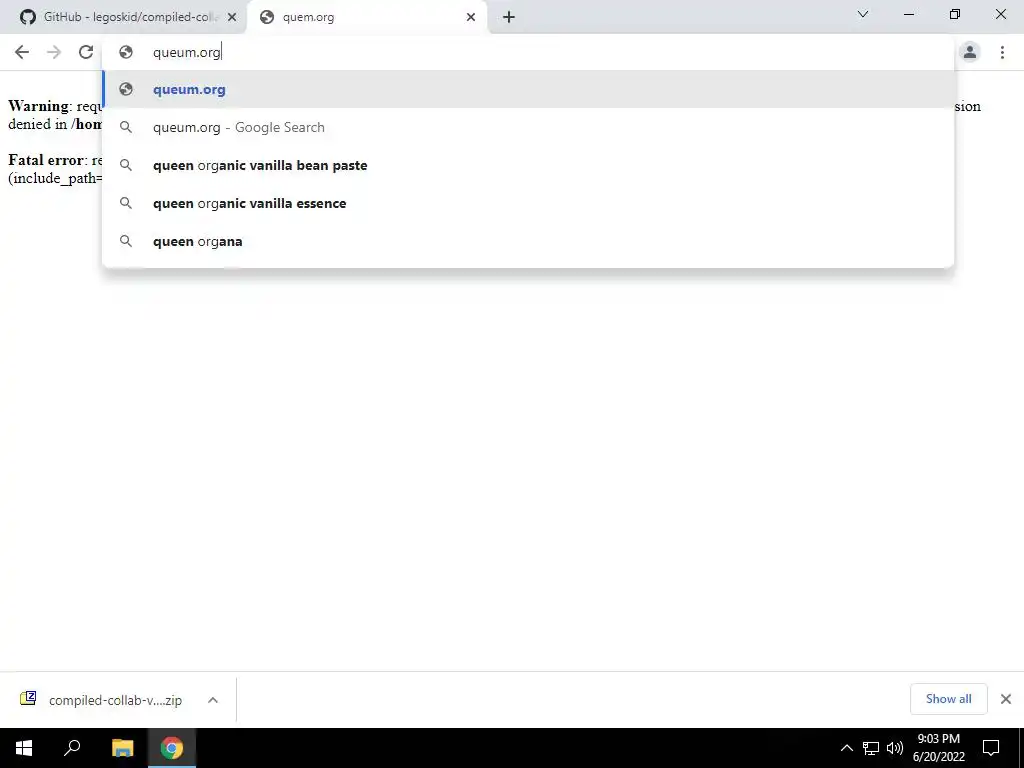
Task: Click the Chrome taskbar icon
Action: 172,748
